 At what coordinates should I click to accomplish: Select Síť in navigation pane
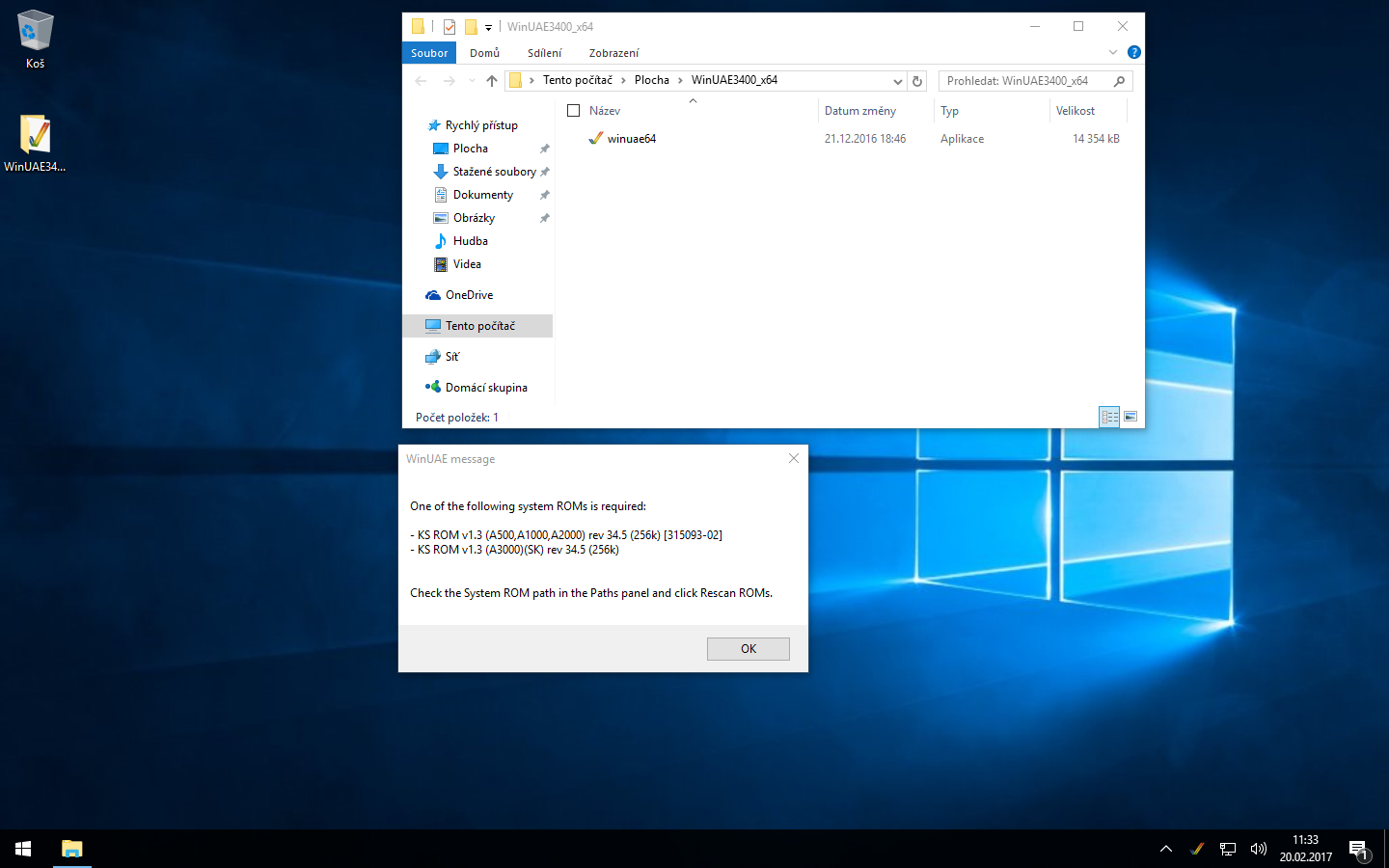point(452,357)
